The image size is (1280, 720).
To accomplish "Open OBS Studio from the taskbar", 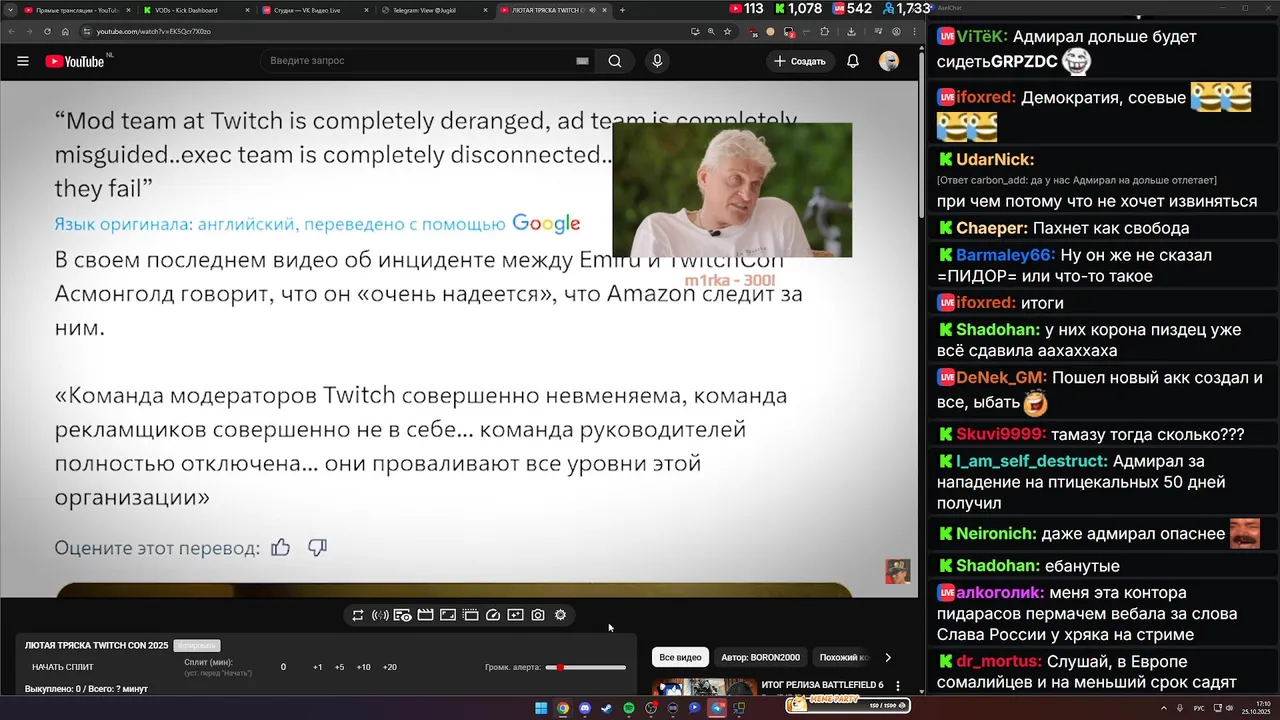I will click(651, 708).
